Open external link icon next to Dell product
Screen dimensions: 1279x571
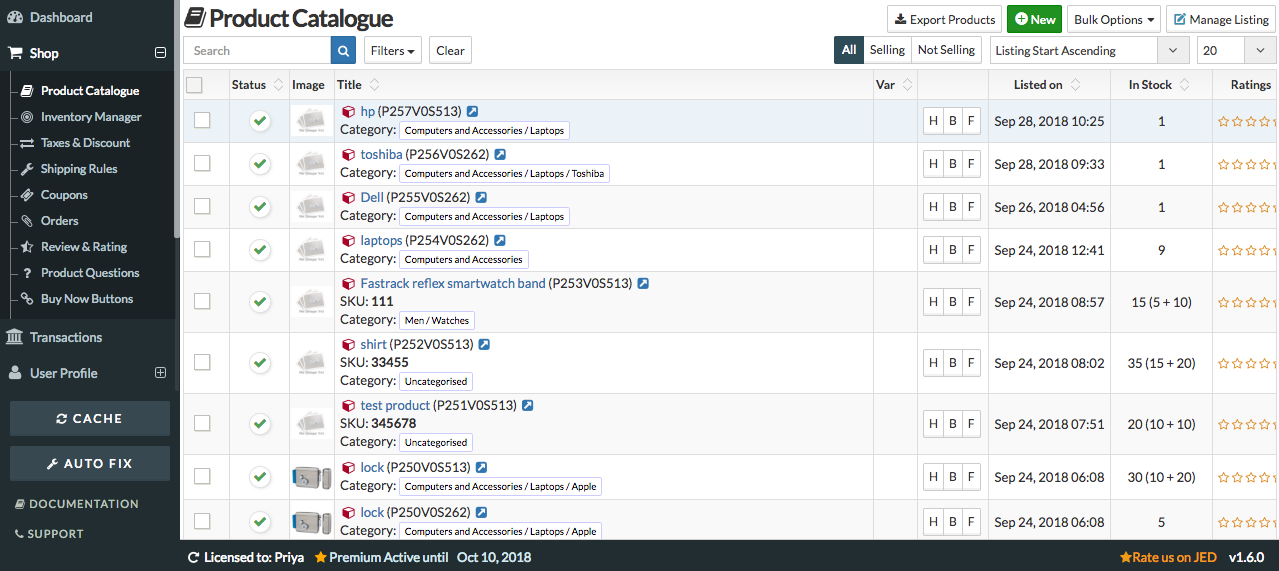pos(481,198)
